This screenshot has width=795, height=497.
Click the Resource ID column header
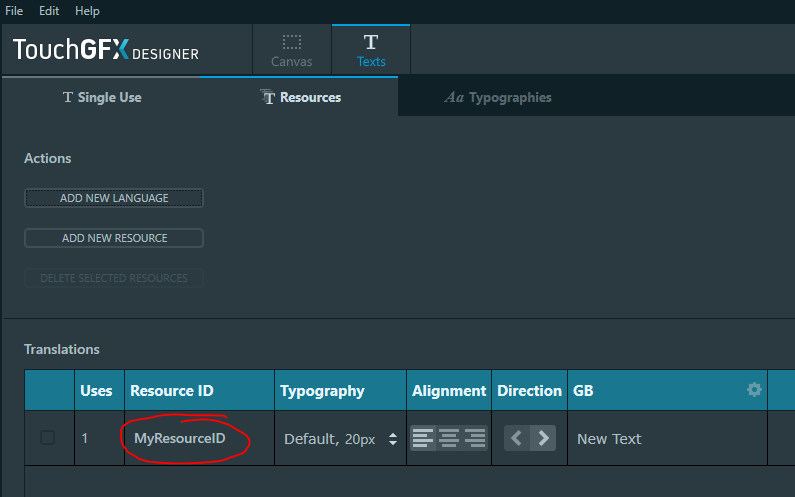coord(199,390)
